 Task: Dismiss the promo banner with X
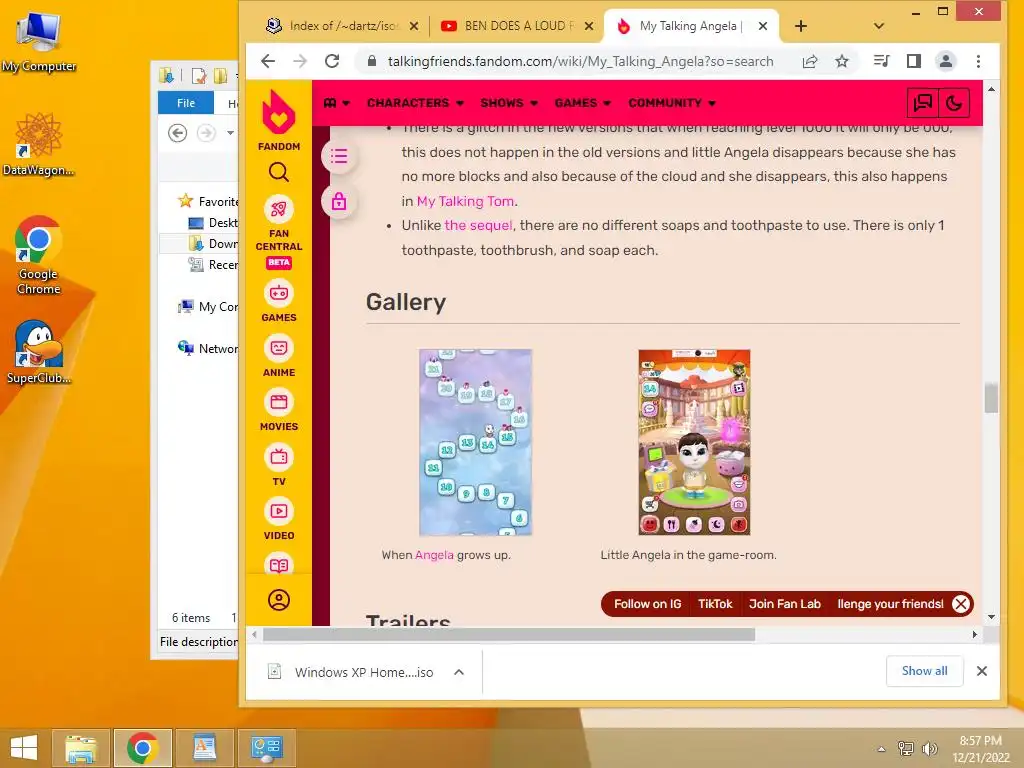click(961, 604)
